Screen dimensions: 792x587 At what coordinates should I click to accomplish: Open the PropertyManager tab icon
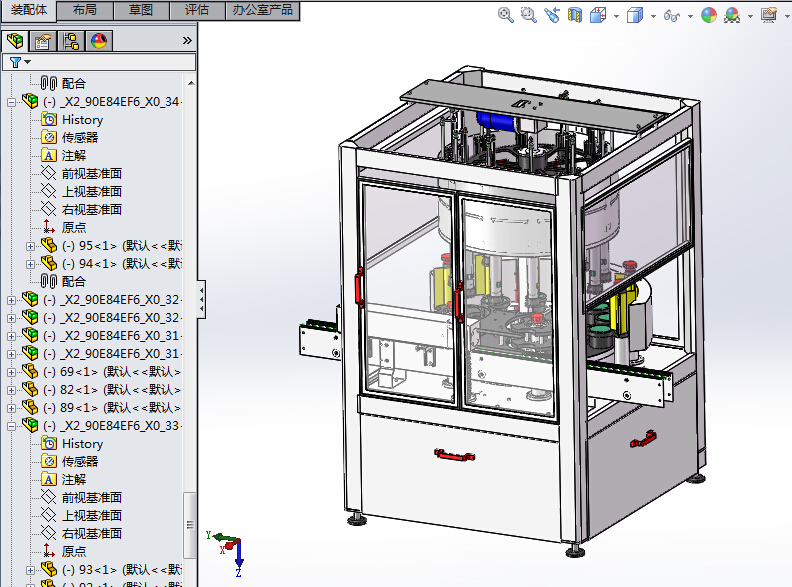click(43, 41)
